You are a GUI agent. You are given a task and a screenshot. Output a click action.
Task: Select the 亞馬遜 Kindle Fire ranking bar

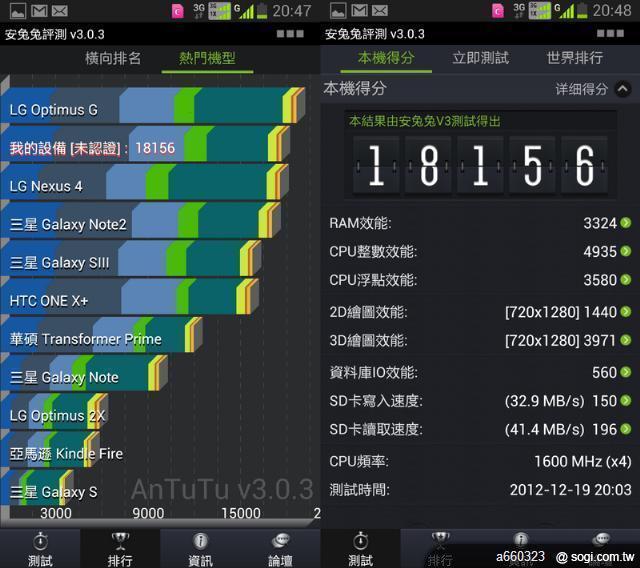point(50,449)
